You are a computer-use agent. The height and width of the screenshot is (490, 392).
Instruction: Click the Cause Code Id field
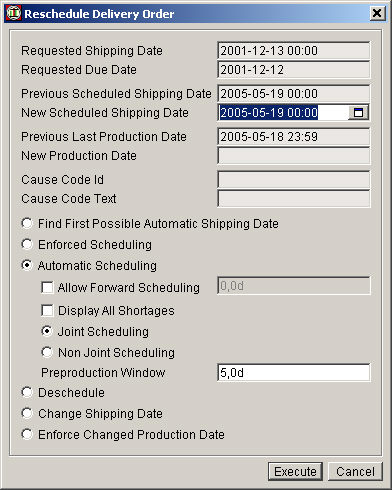294,180
